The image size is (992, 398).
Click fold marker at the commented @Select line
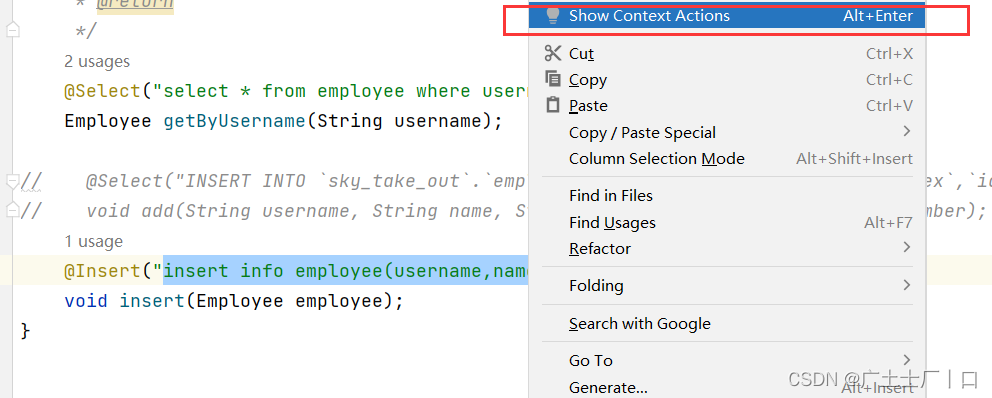coord(13,182)
